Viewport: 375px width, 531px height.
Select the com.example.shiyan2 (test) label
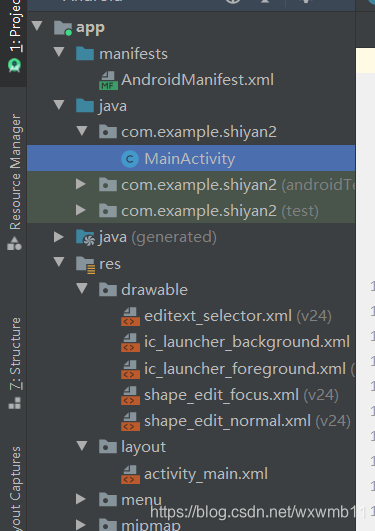(220, 211)
